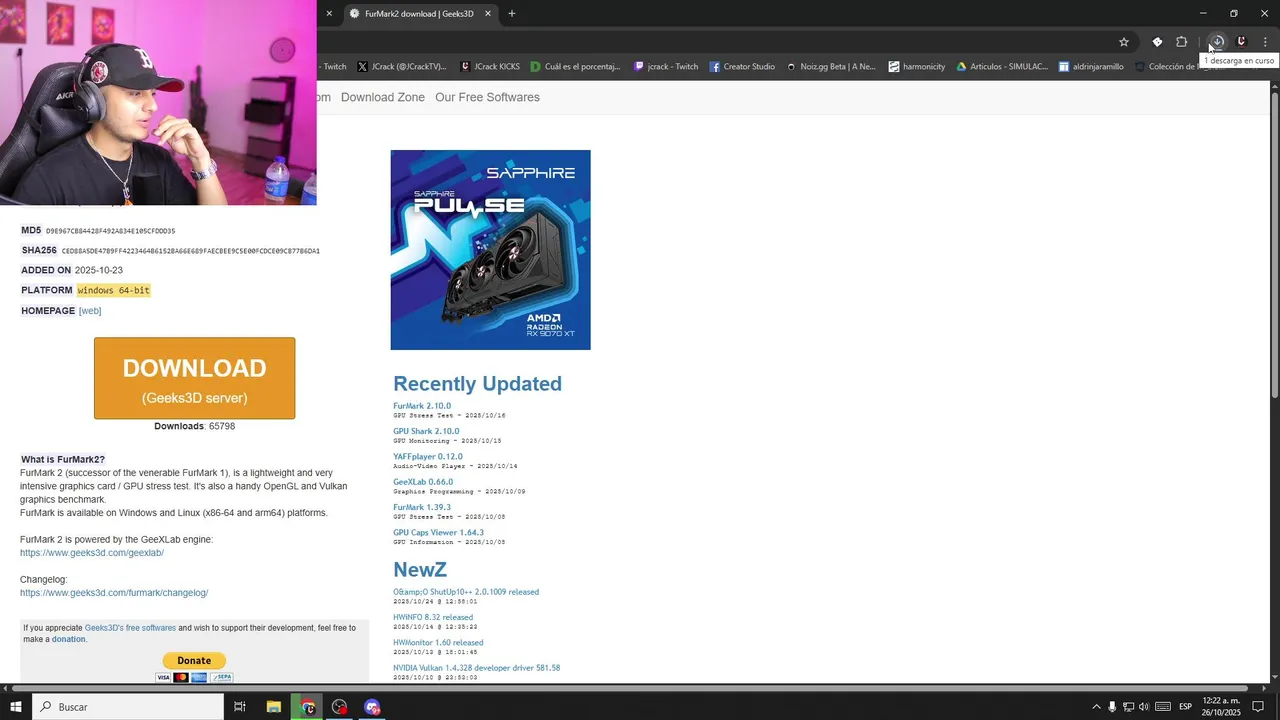Click the windows 64-bit platform tag
This screenshot has height=720, width=1280.
tap(113, 290)
